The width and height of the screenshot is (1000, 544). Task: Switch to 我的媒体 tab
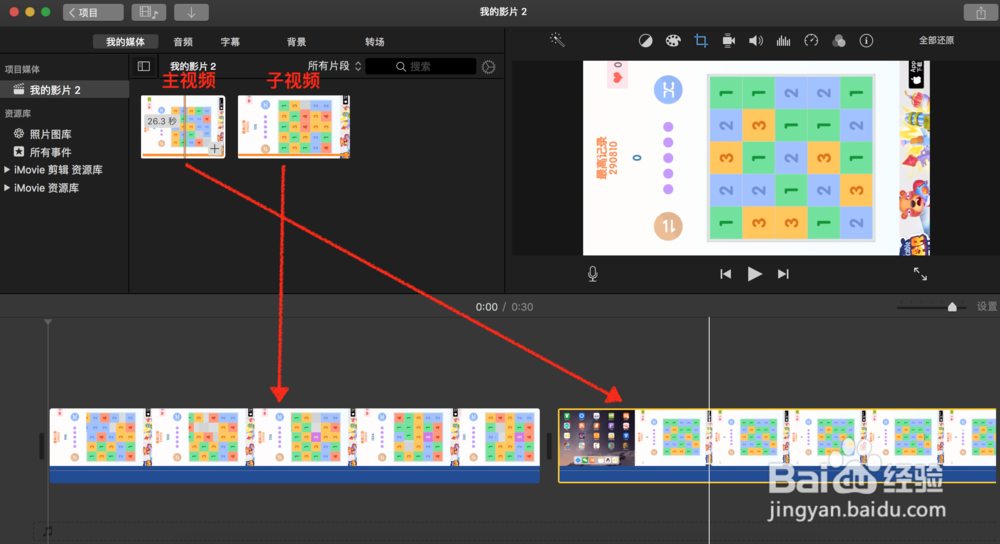(126, 42)
